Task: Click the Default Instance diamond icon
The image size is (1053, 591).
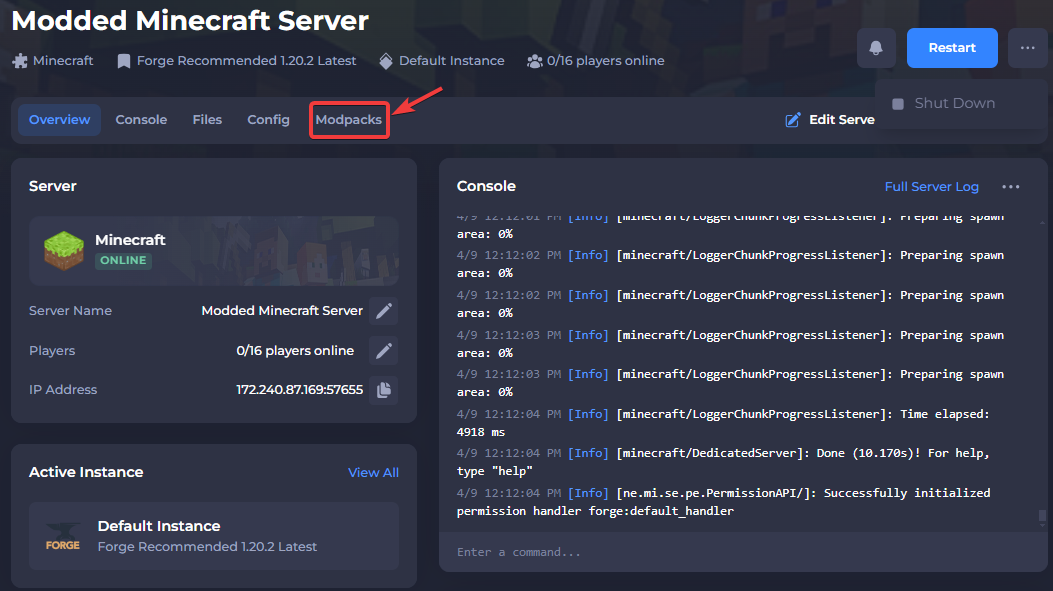Action: click(386, 60)
